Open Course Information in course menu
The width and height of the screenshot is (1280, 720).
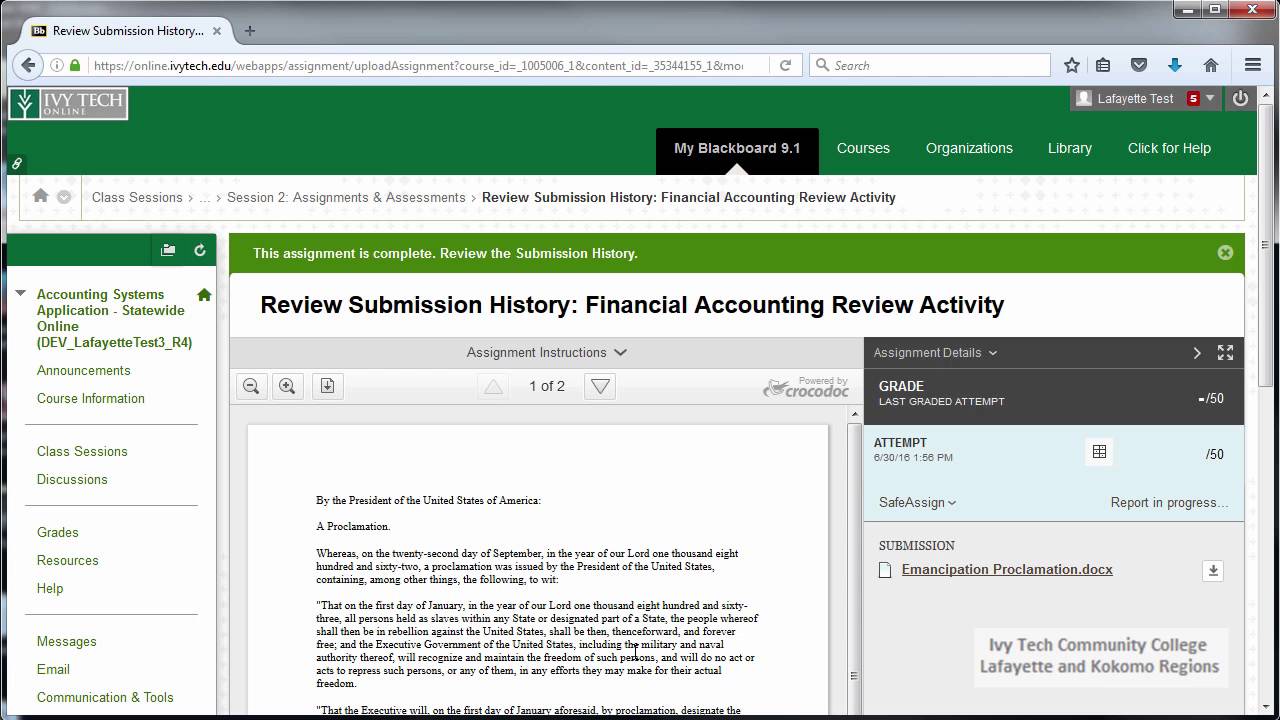[90, 398]
